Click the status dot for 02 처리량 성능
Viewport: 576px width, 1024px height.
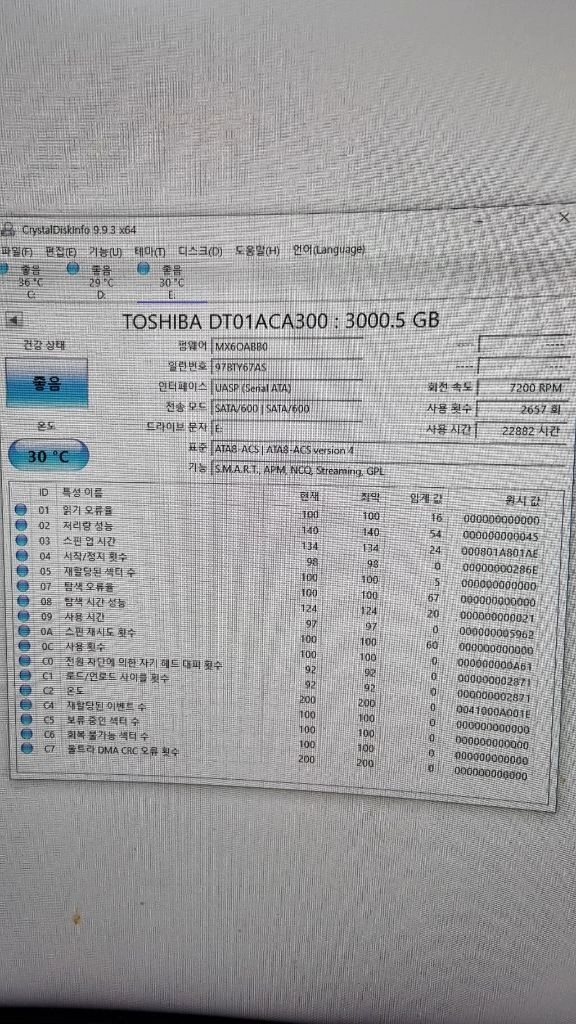point(21,524)
